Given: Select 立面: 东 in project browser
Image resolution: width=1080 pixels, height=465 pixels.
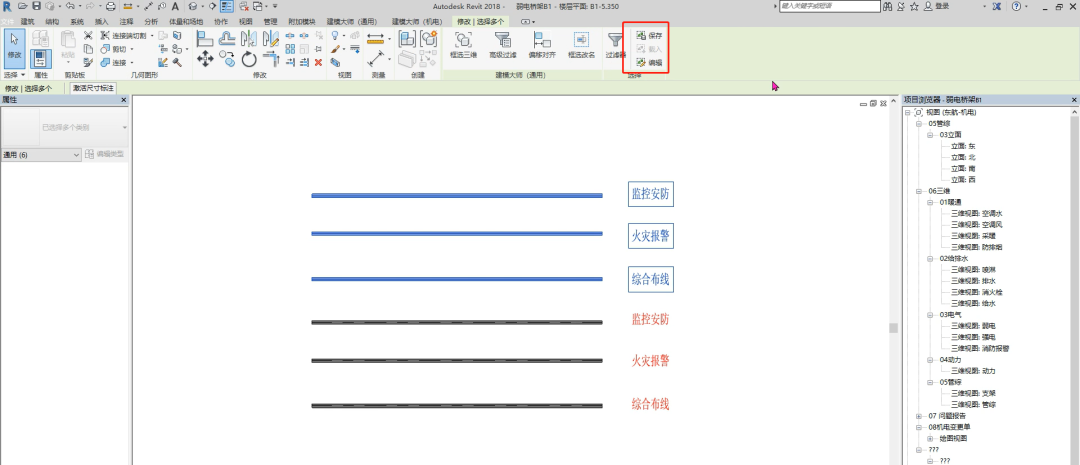Looking at the screenshot, I should [x=963, y=146].
